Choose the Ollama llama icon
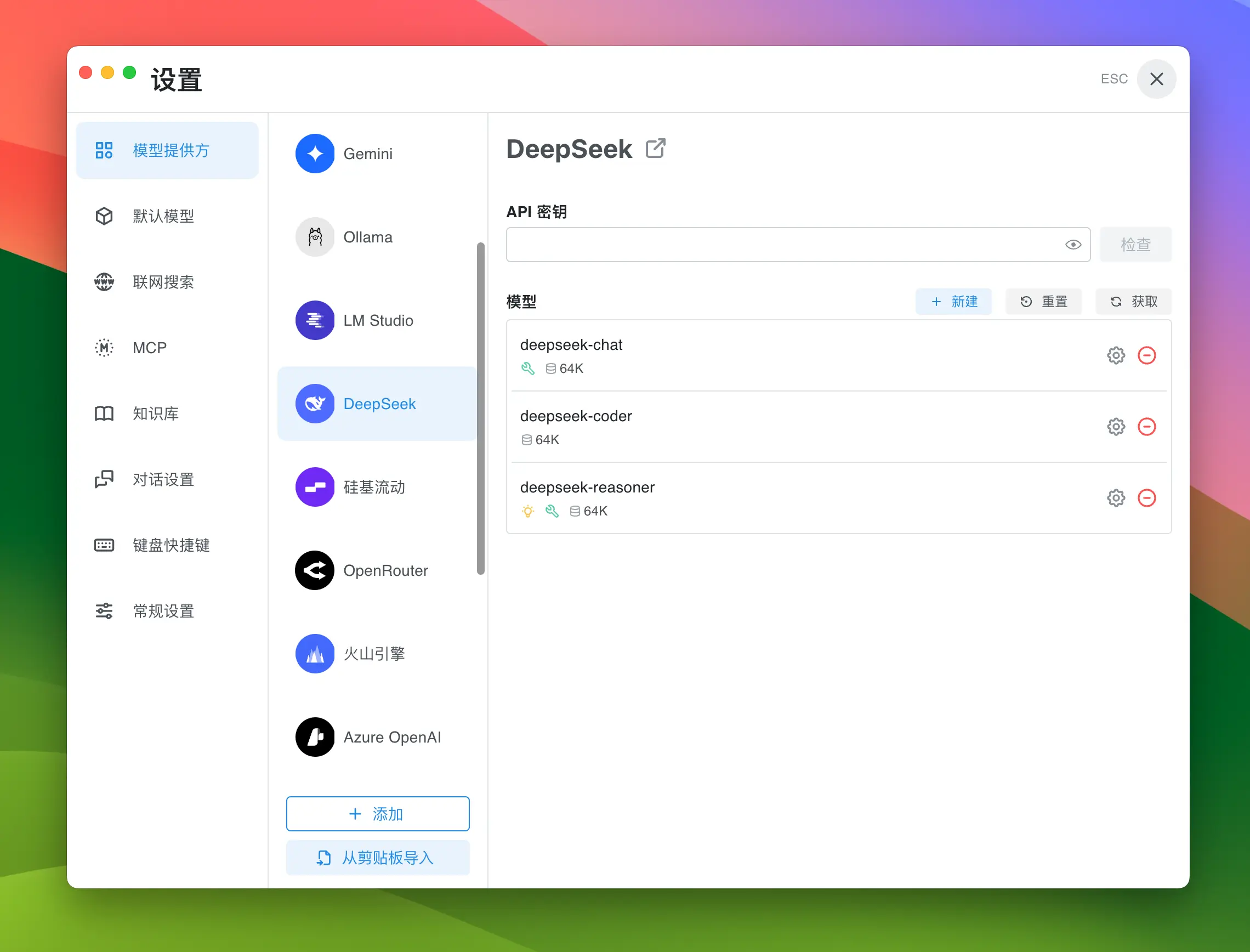The image size is (1250, 952). coord(315,237)
